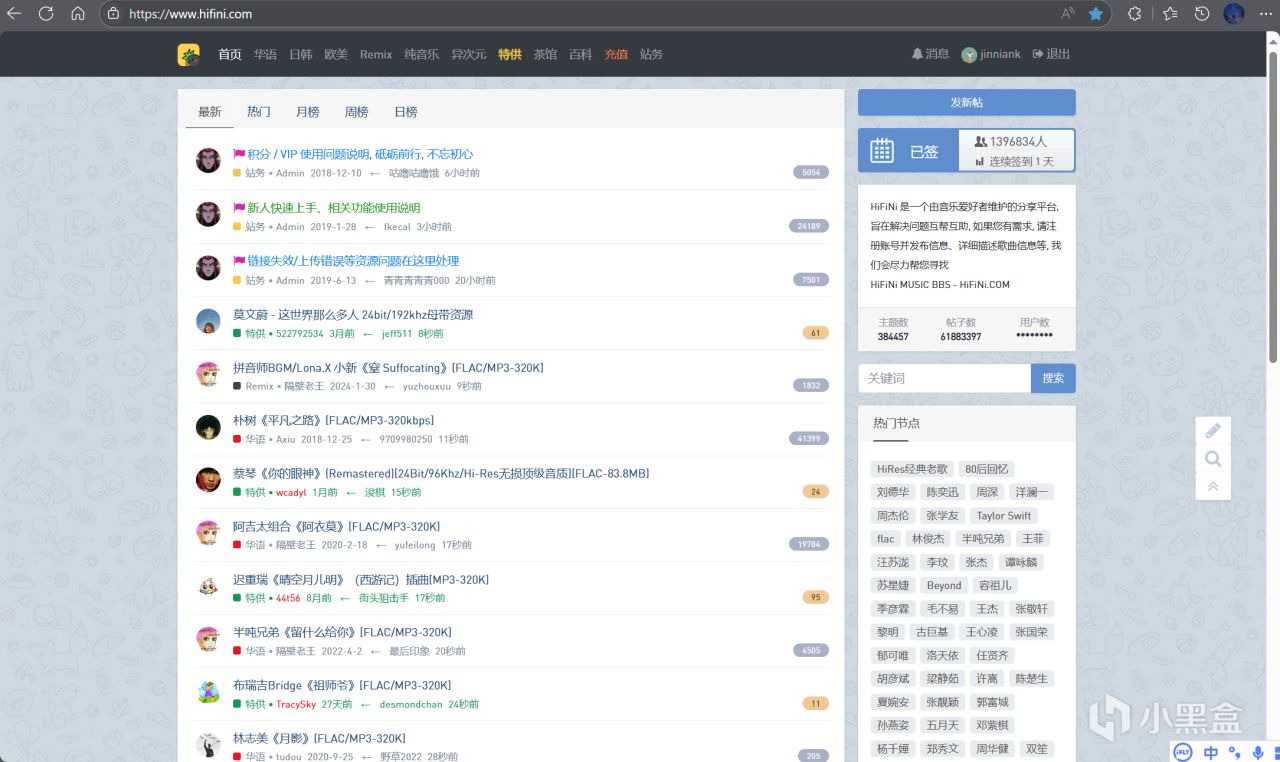Focus the 关键词 search field
1280x762 pixels.
coord(944,378)
